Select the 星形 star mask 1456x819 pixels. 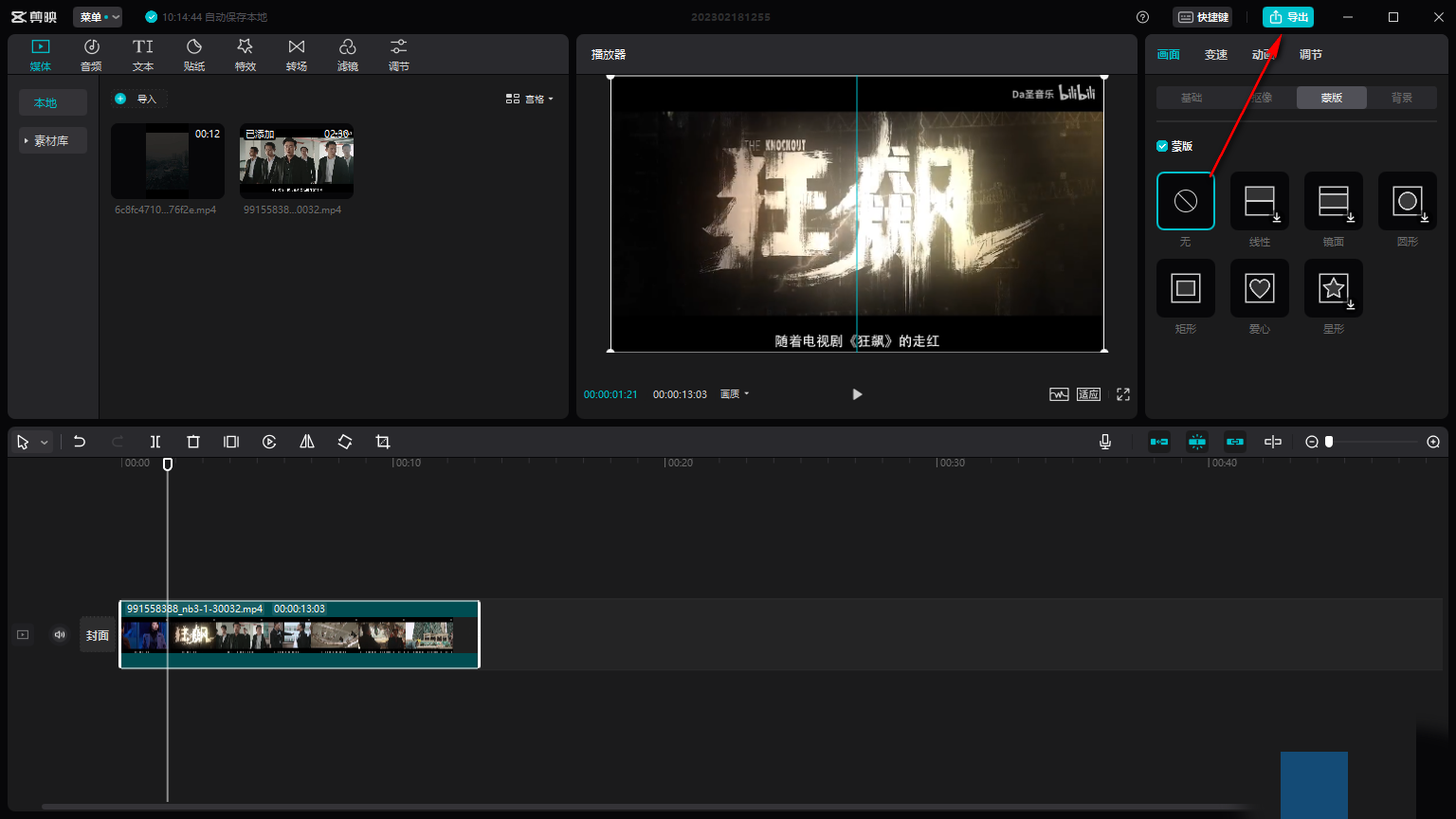(x=1334, y=288)
